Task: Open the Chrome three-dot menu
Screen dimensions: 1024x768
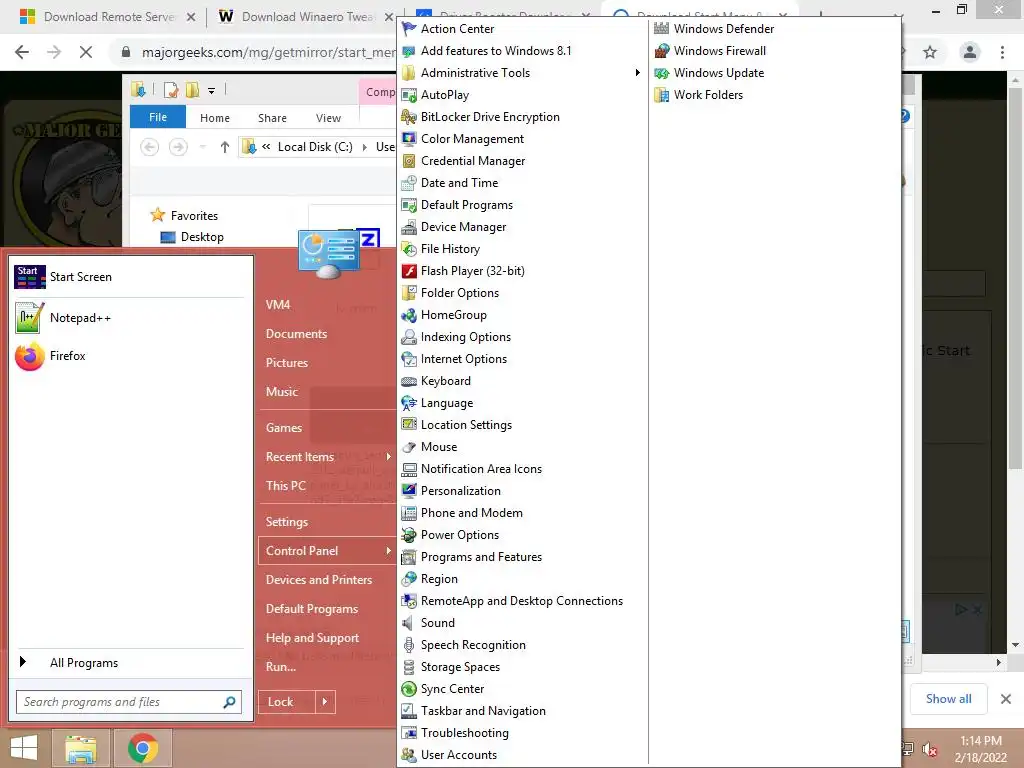Action: coord(1002,52)
